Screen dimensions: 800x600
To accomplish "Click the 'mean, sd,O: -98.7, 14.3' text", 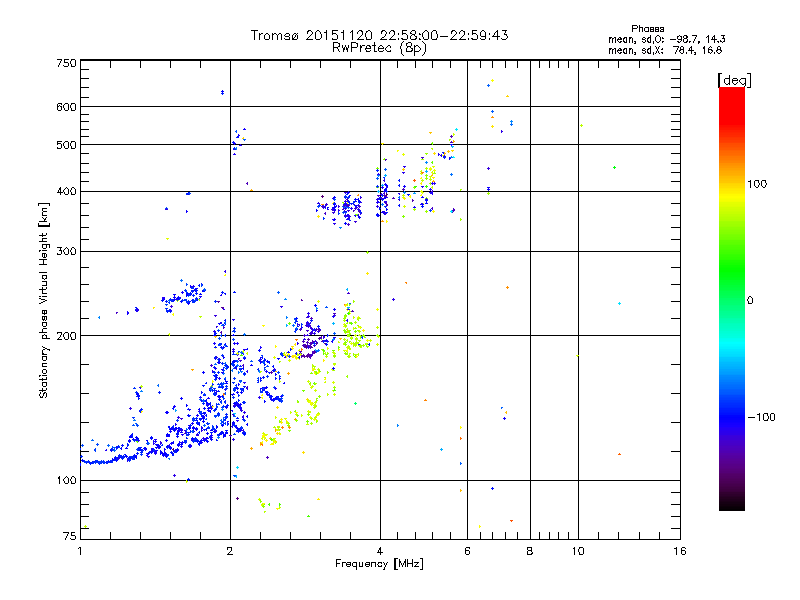I will pos(666,39).
